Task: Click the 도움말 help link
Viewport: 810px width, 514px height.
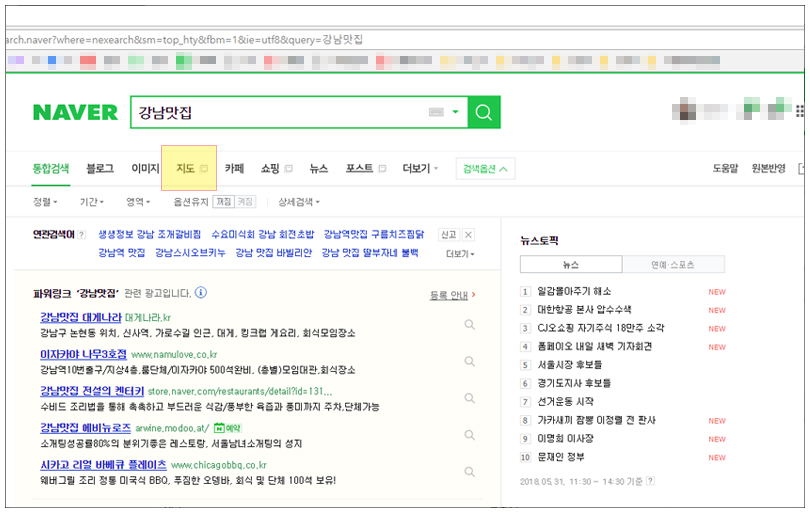Action: click(x=725, y=168)
